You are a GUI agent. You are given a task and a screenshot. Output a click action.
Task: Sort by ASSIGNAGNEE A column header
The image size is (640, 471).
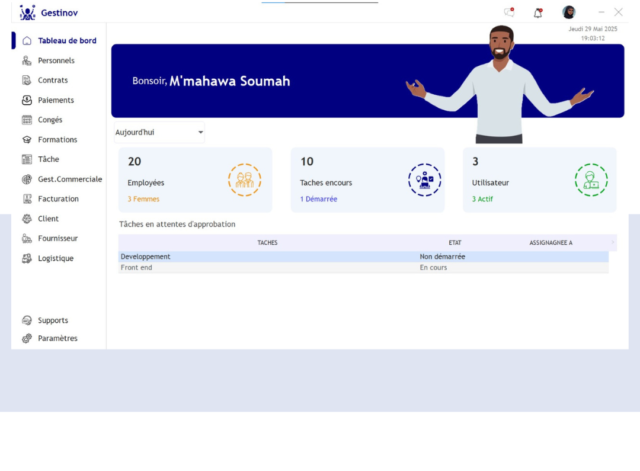[x=551, y=242]
